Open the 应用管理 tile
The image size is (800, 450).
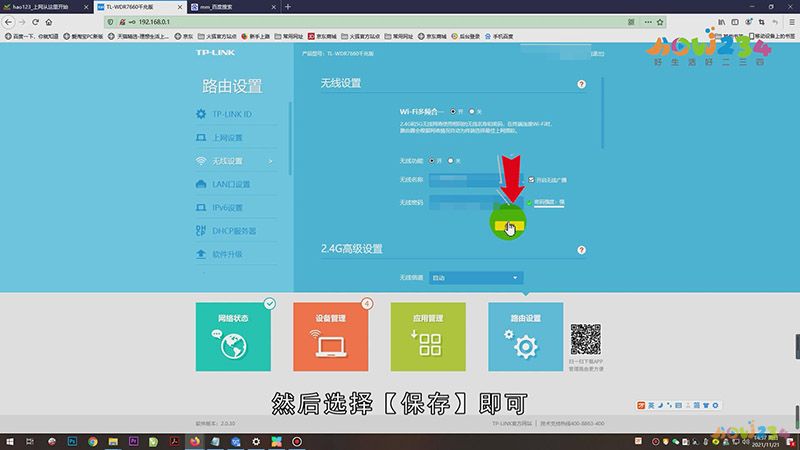point(428,337)
